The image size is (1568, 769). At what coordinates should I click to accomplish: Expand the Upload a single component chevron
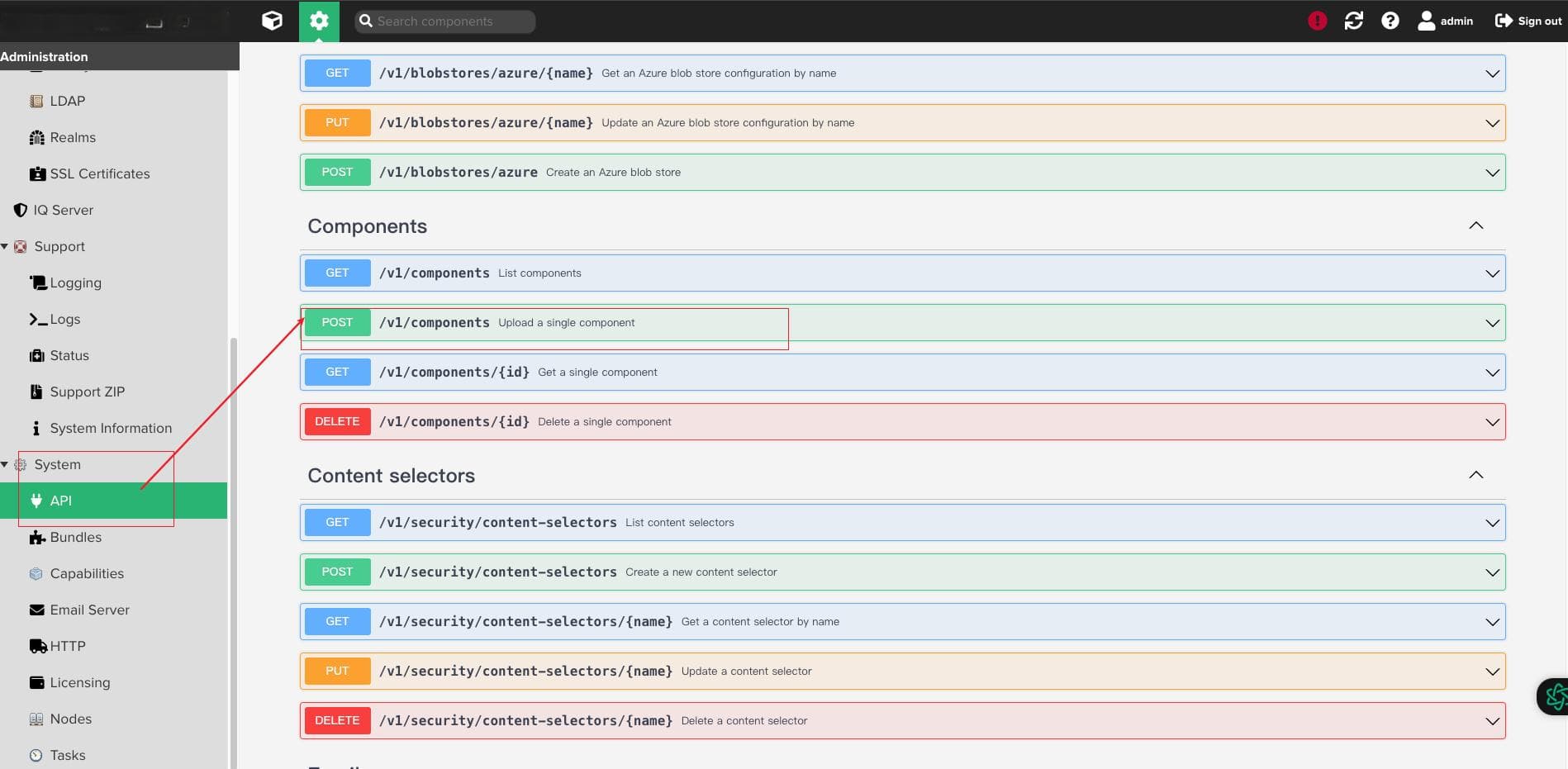click(x=1492, y=323)
